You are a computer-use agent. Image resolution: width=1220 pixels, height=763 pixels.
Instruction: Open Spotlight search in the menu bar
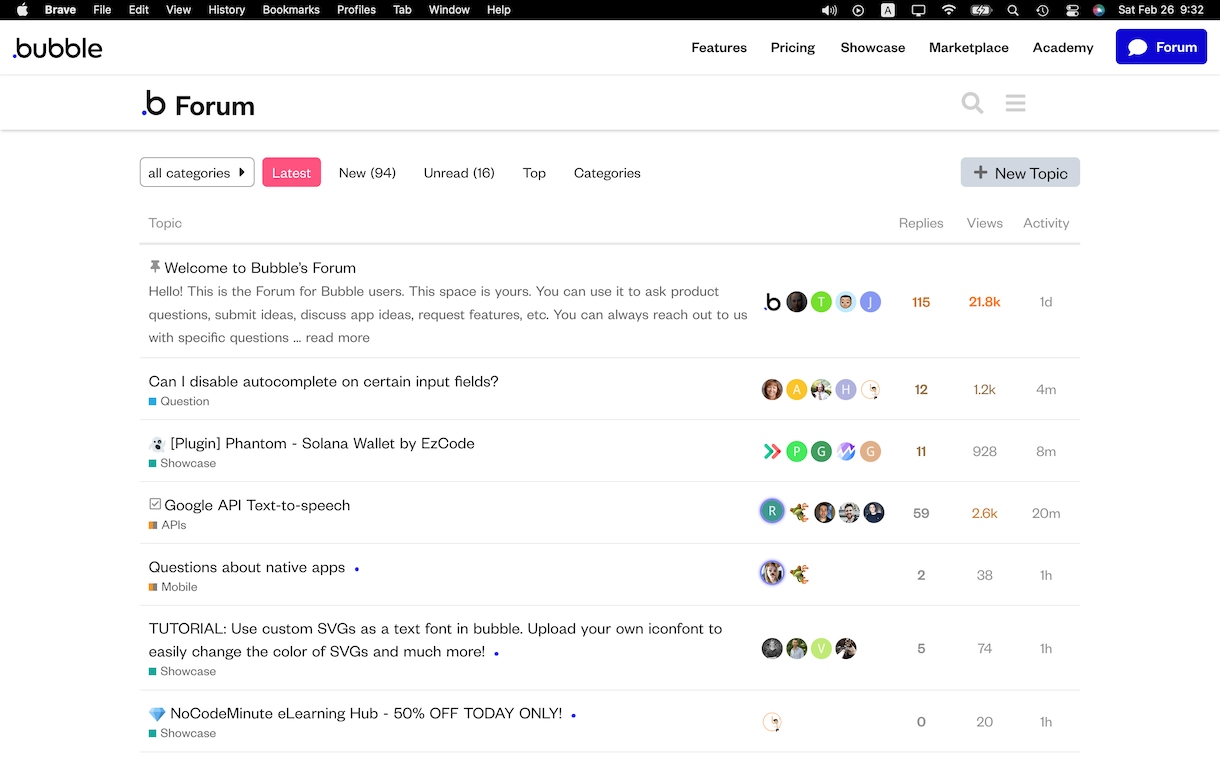tap(1013, 10)
